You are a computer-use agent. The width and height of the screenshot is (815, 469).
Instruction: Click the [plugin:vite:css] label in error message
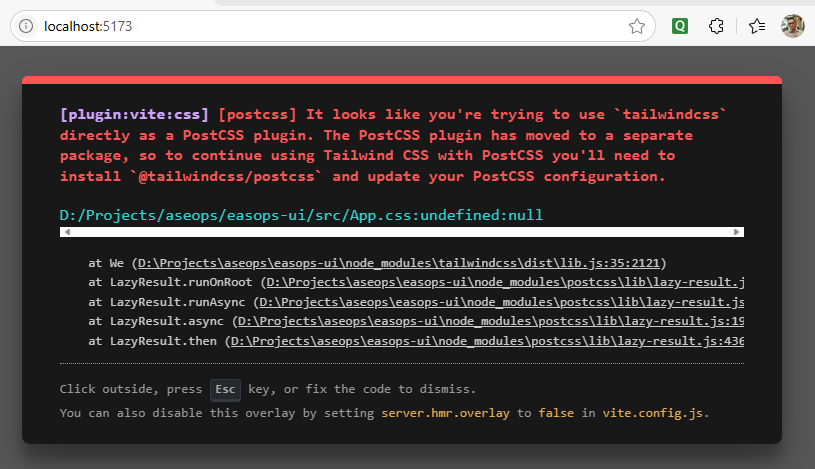click(134, 115)
